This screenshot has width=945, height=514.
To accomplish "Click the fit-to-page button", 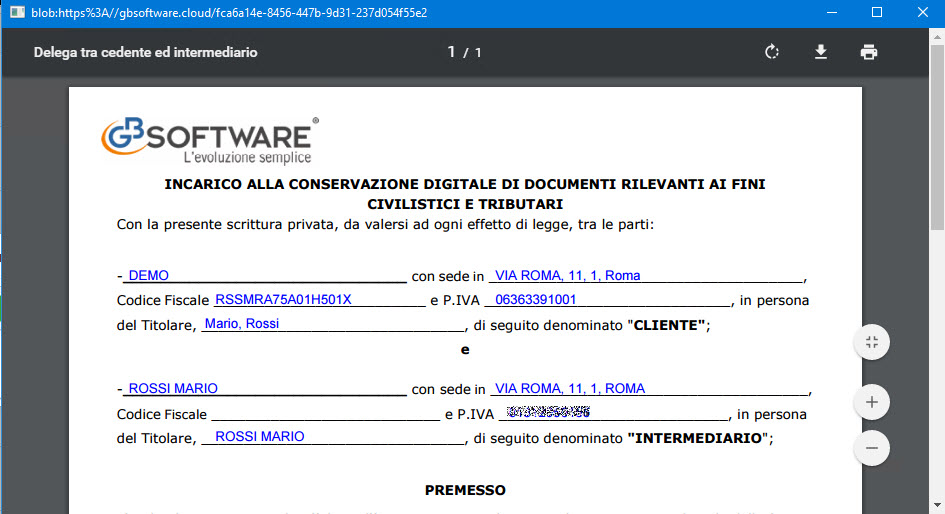I will (x=871, y=342).
